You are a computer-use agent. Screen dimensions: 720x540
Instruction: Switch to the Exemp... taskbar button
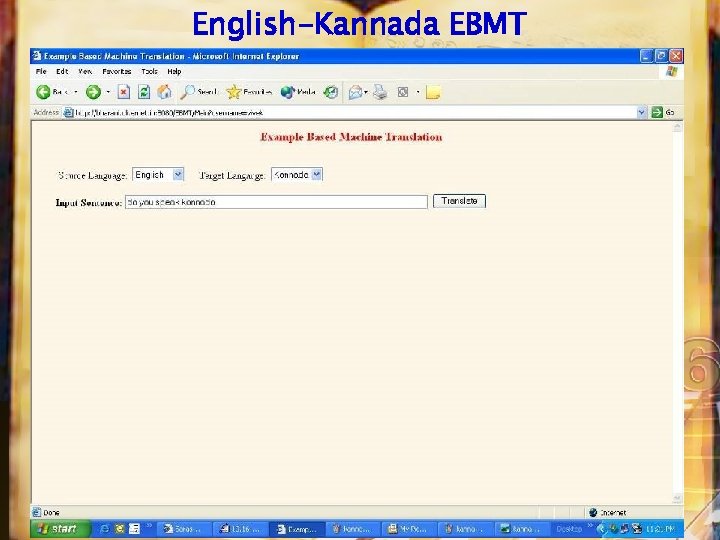pyautogui.click(x=296, y=529)
